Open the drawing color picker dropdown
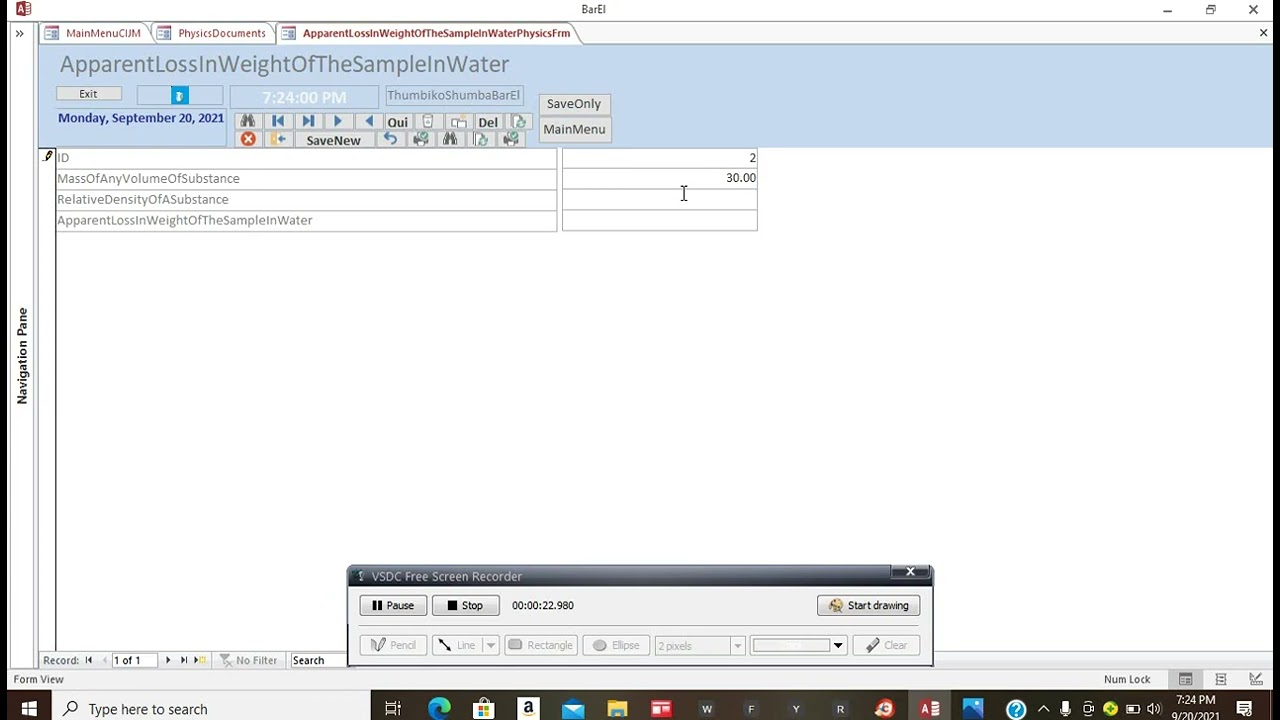This screenshot has height=720, width=1280. coord(838,645)
